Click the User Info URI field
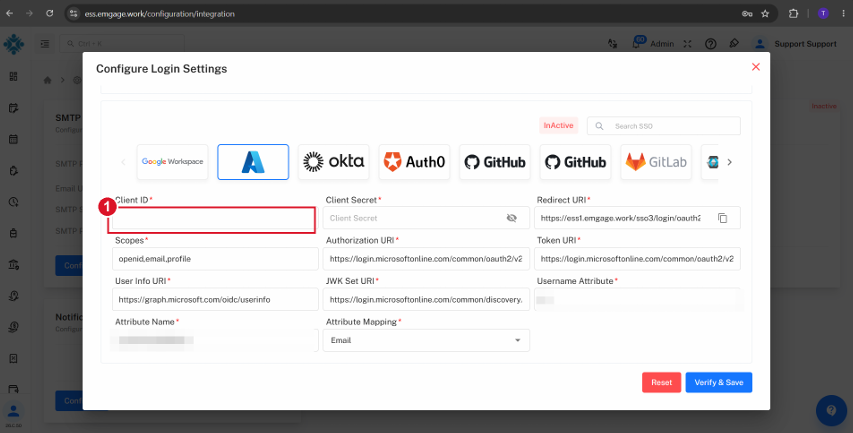The image size is (853, 433). [x=215, y=299]
